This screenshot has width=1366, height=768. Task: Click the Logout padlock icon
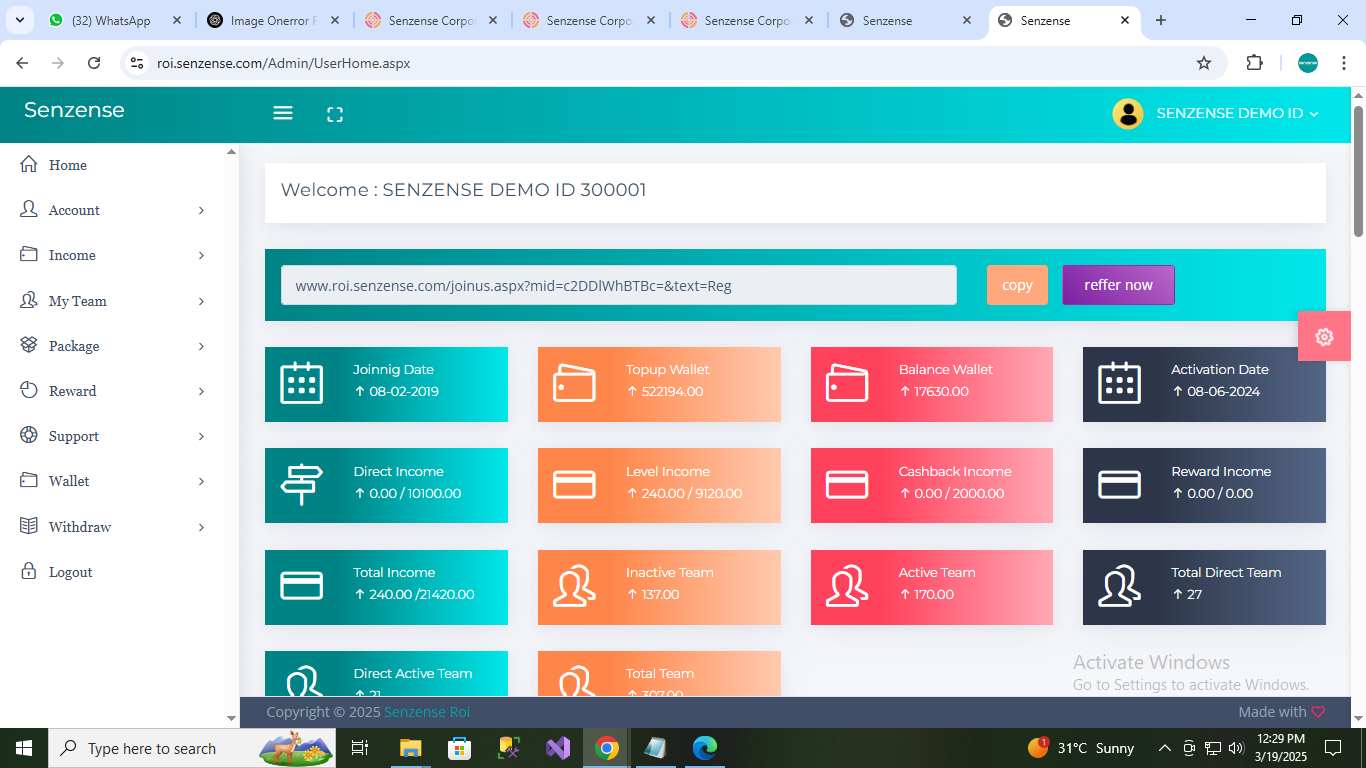click(29, 571)
